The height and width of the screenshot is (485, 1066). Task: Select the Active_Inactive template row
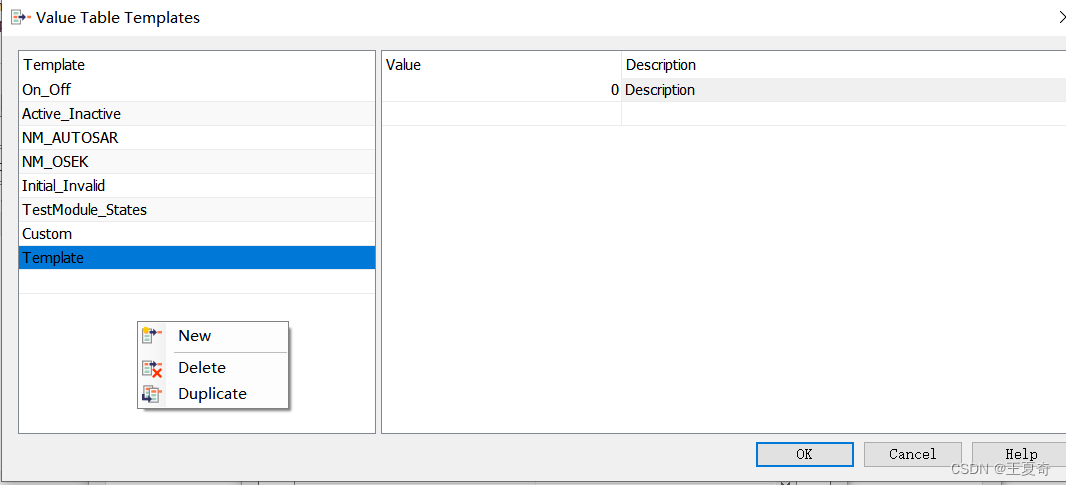(197, 114)
